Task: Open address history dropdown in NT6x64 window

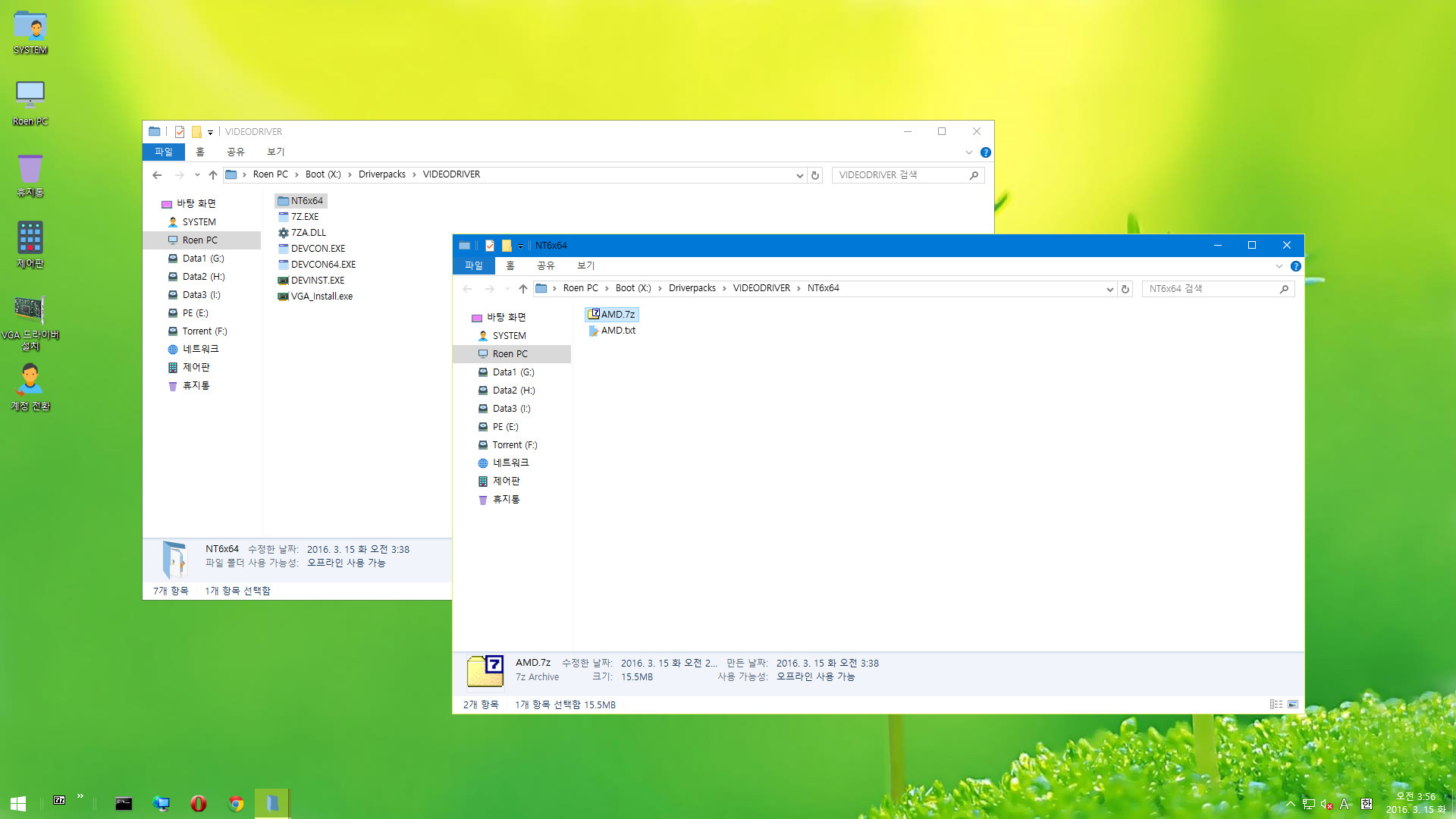Action: [1110, 289]
